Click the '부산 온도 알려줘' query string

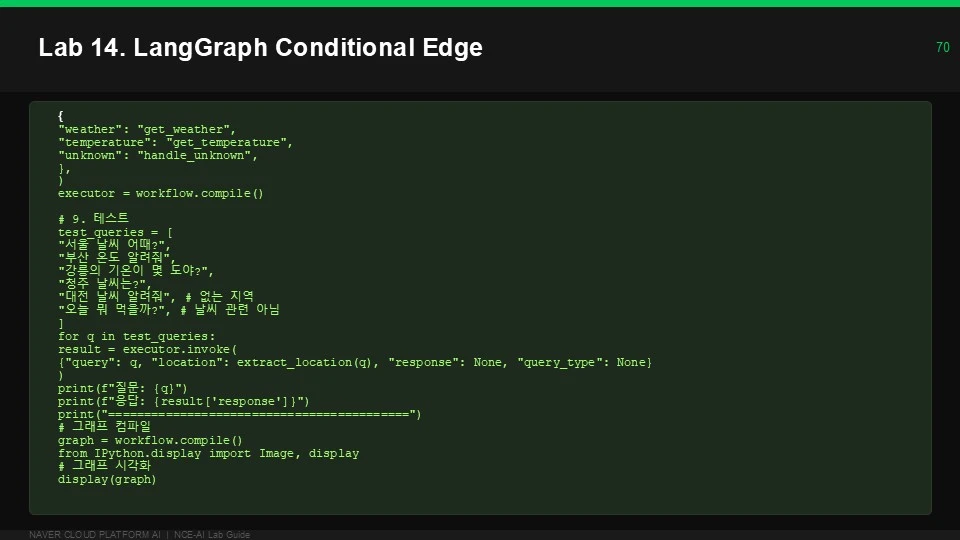tap(116, 258)
